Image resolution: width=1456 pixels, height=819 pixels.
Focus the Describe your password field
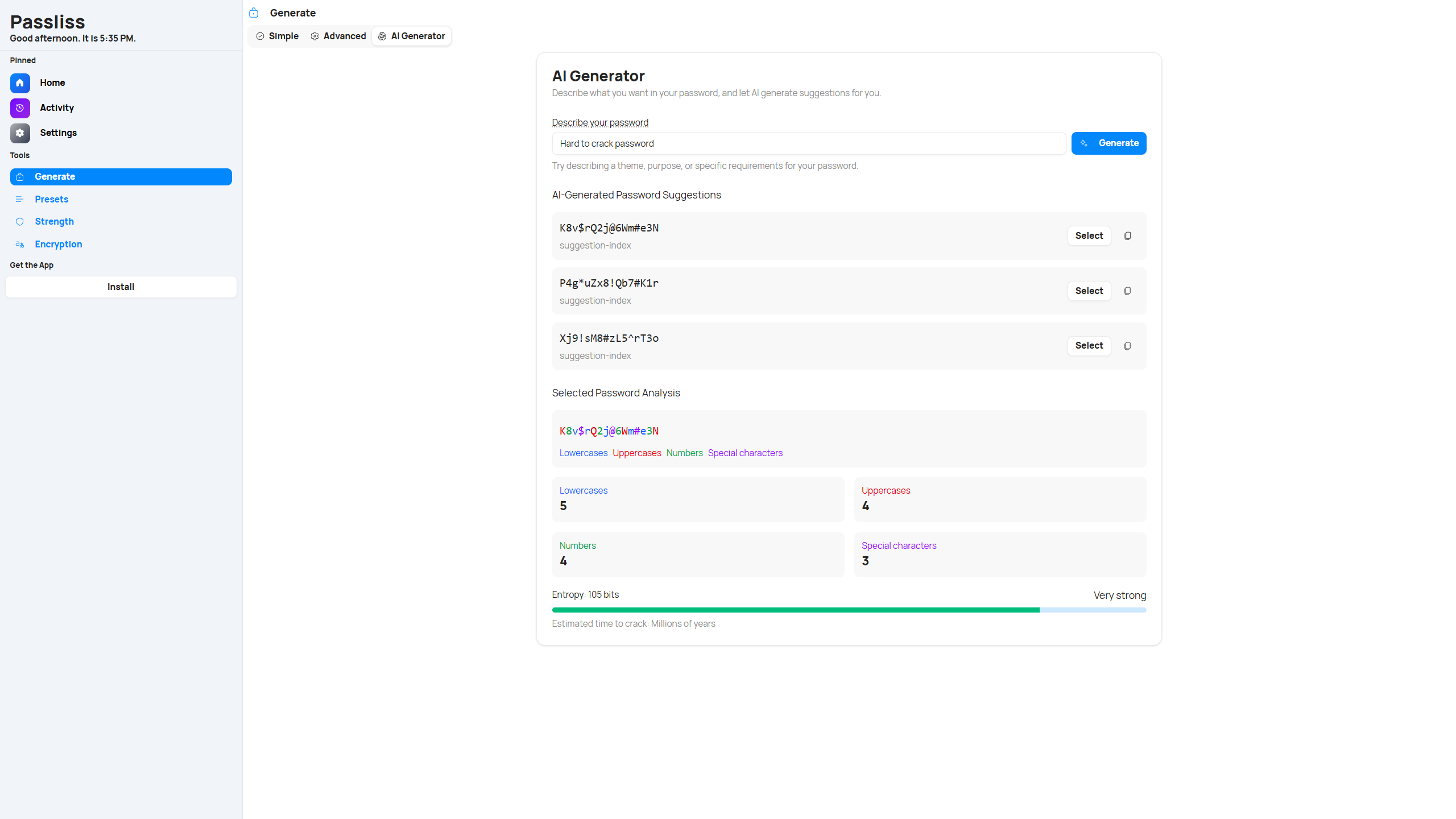click(808, 144)
